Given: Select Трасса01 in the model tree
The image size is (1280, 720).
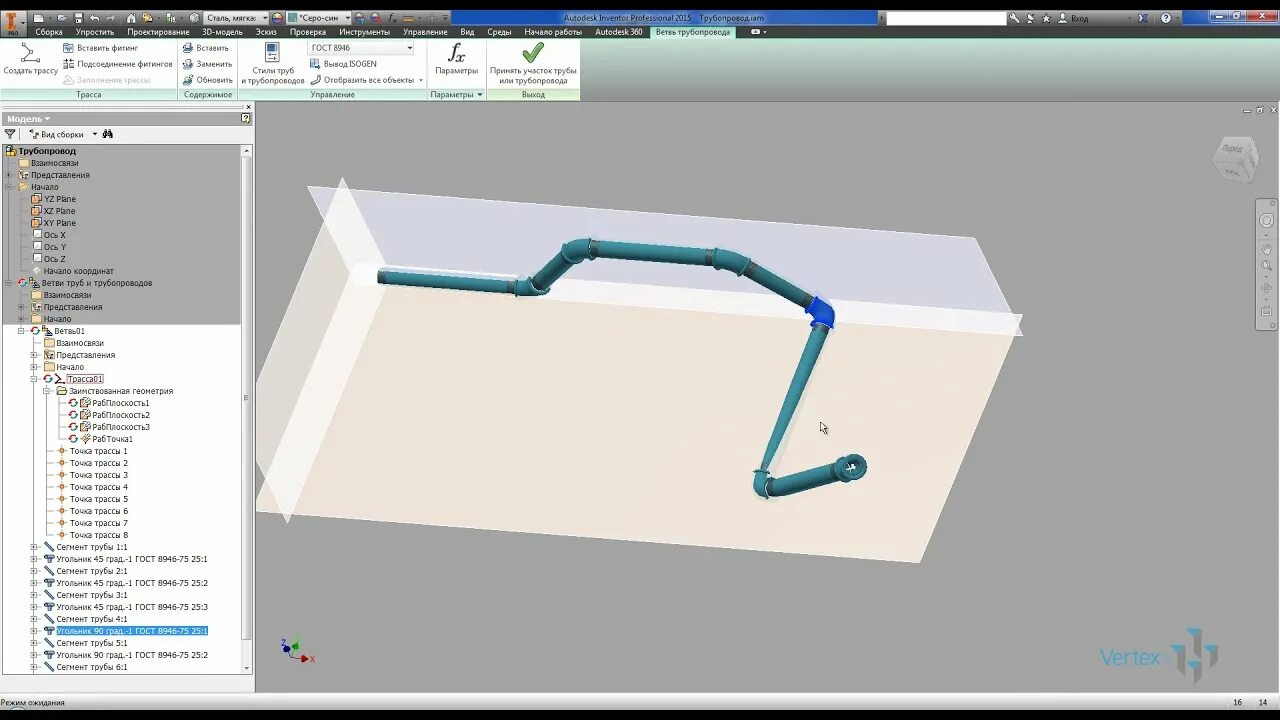Looking at the screenshot, I should 84,379.
